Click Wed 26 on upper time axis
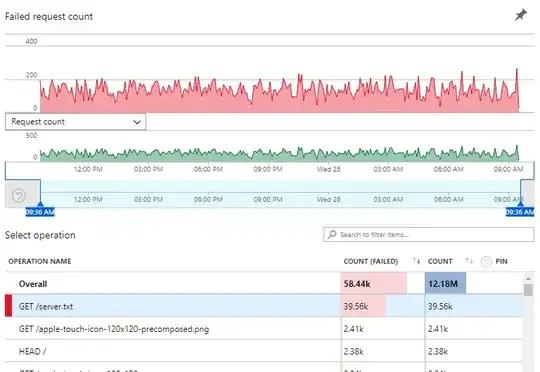540x372 pixels. point(329,169)
